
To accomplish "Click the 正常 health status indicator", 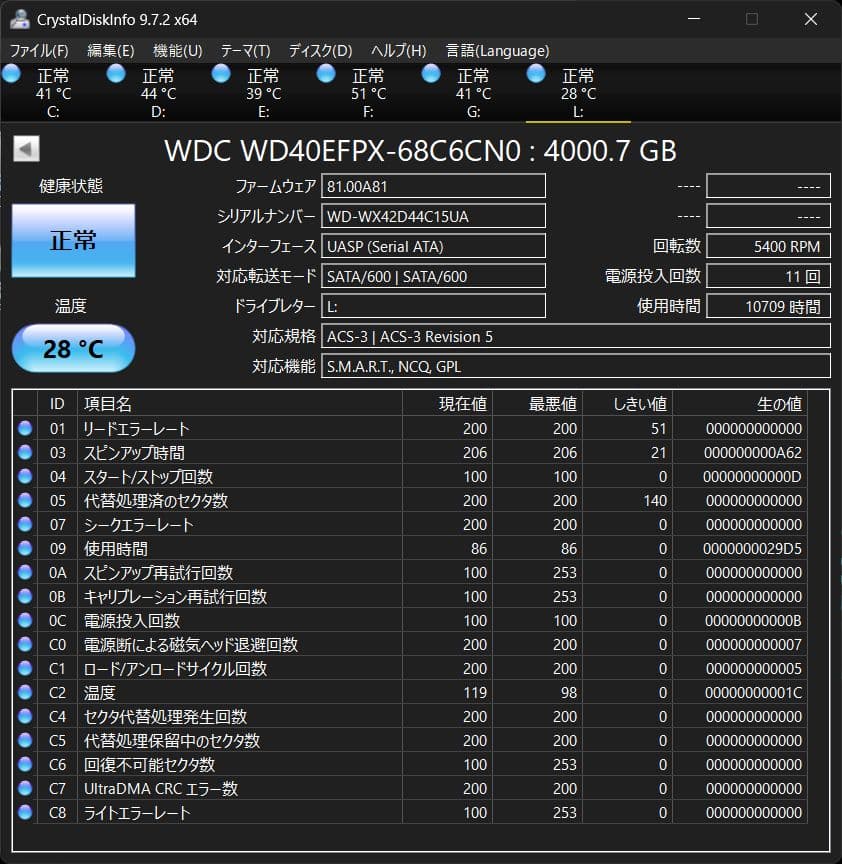I will [x=72, y=239].
